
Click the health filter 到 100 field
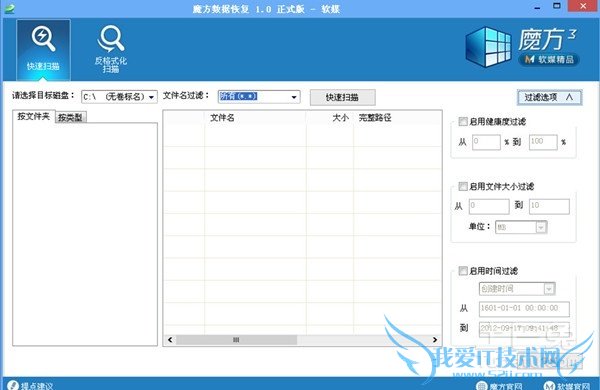pyautogui.click(x=543, y=142)
